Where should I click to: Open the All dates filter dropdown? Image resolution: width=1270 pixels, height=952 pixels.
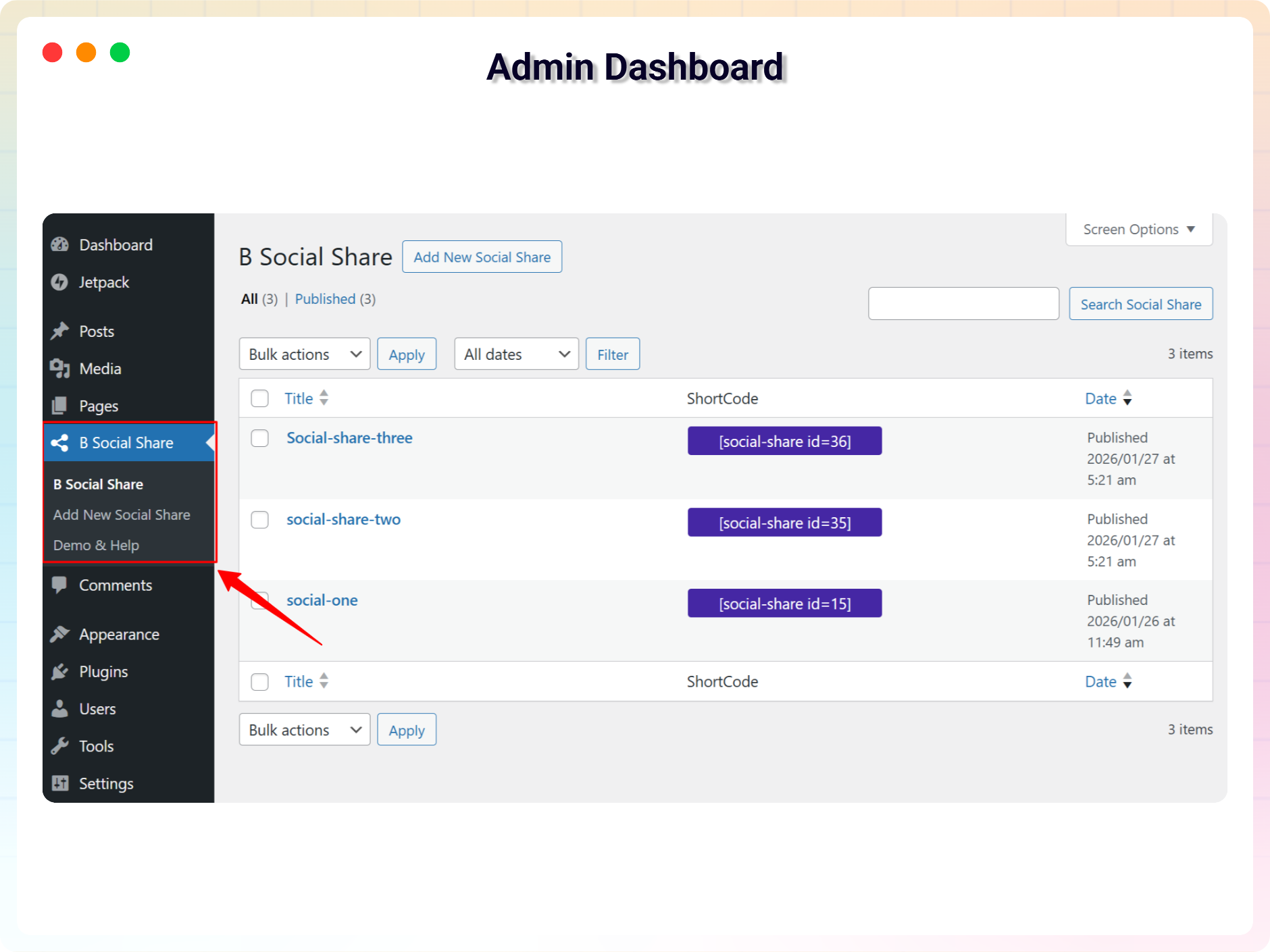click(x=516, y=354)
